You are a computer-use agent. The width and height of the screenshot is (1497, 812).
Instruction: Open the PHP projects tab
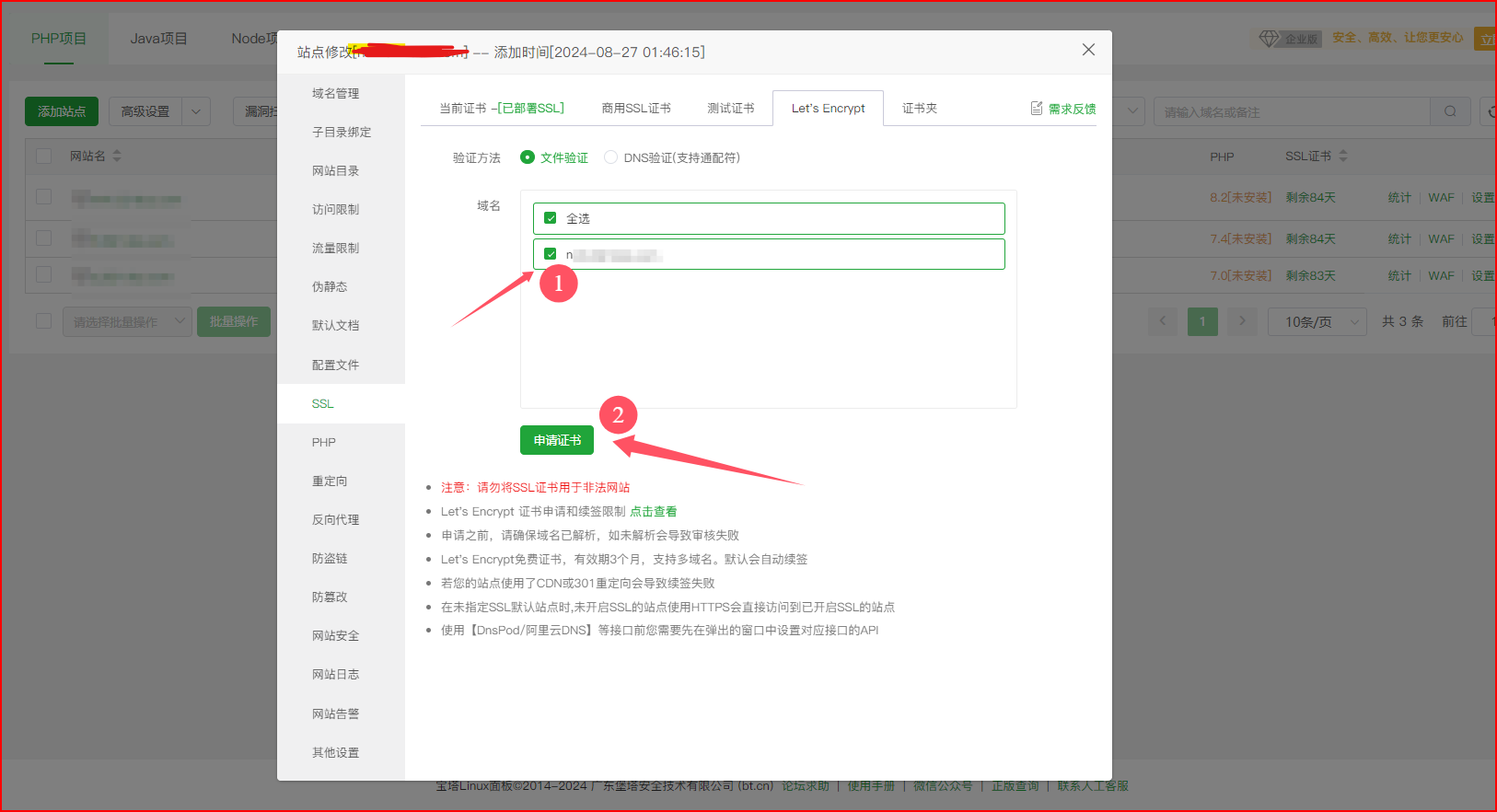coord(59,39)
